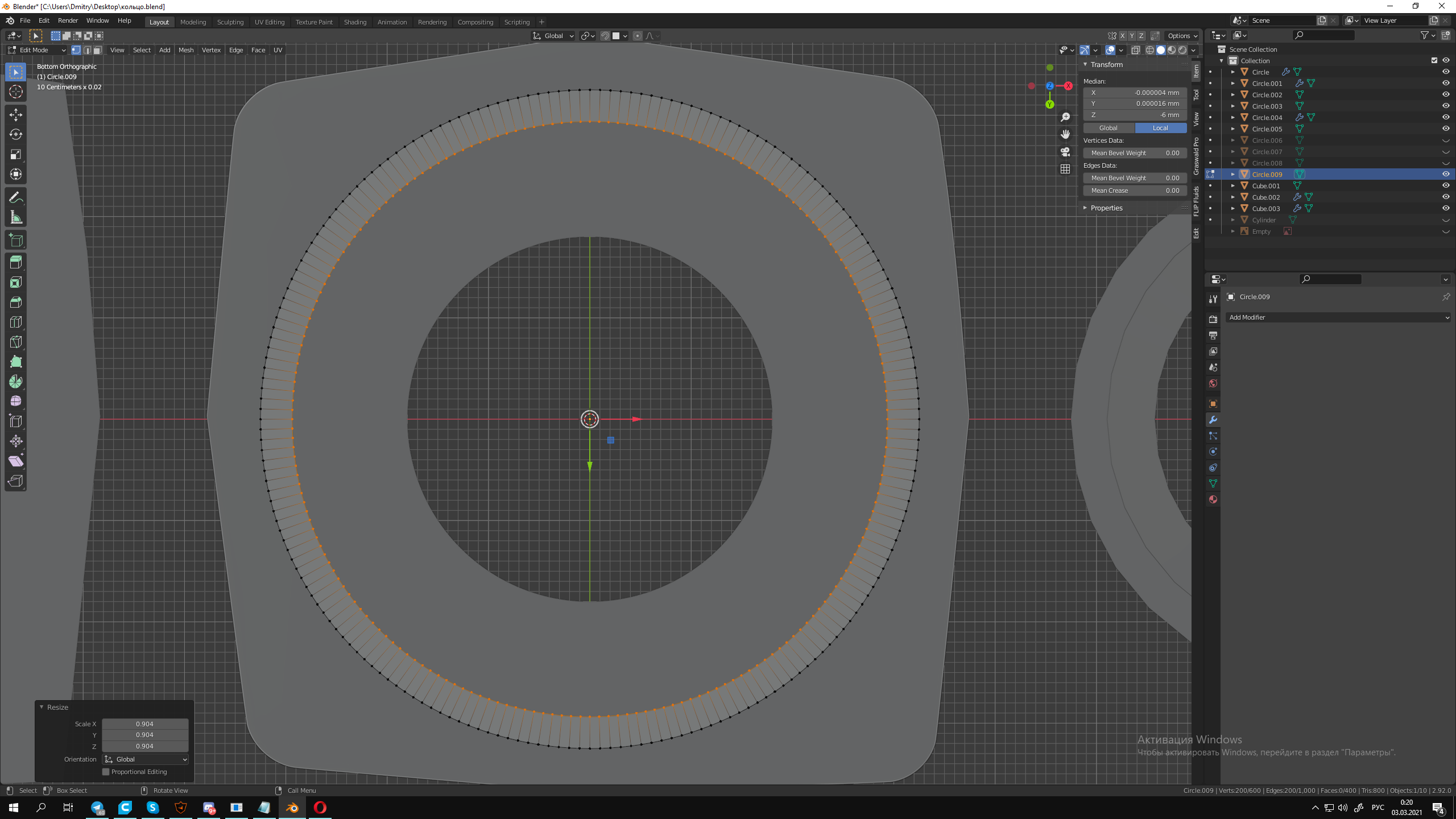Open the Edit Mode dropdown

pos(38,50)
